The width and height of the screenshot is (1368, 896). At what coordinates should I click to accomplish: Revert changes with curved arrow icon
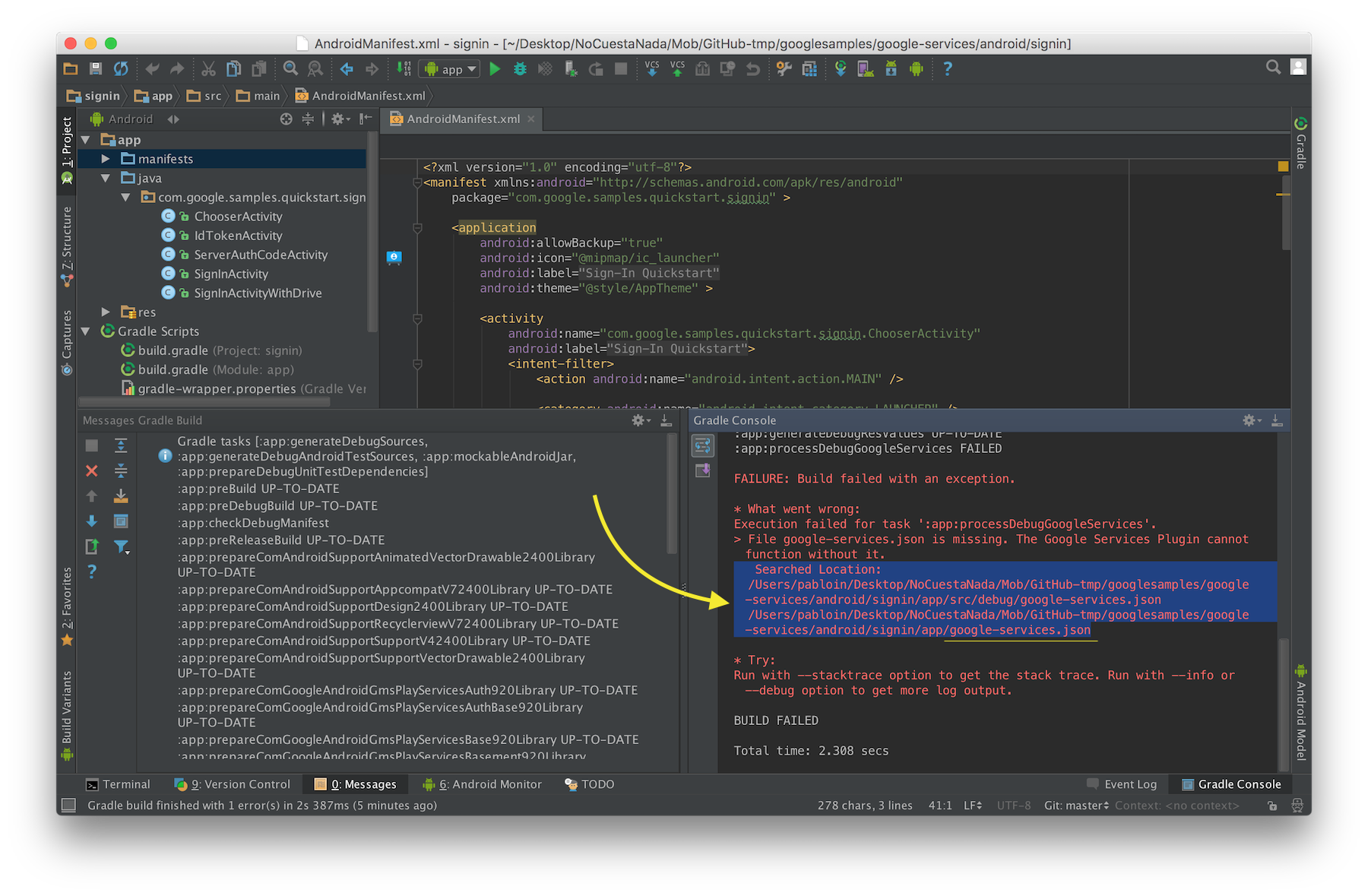tap(753, 69)
